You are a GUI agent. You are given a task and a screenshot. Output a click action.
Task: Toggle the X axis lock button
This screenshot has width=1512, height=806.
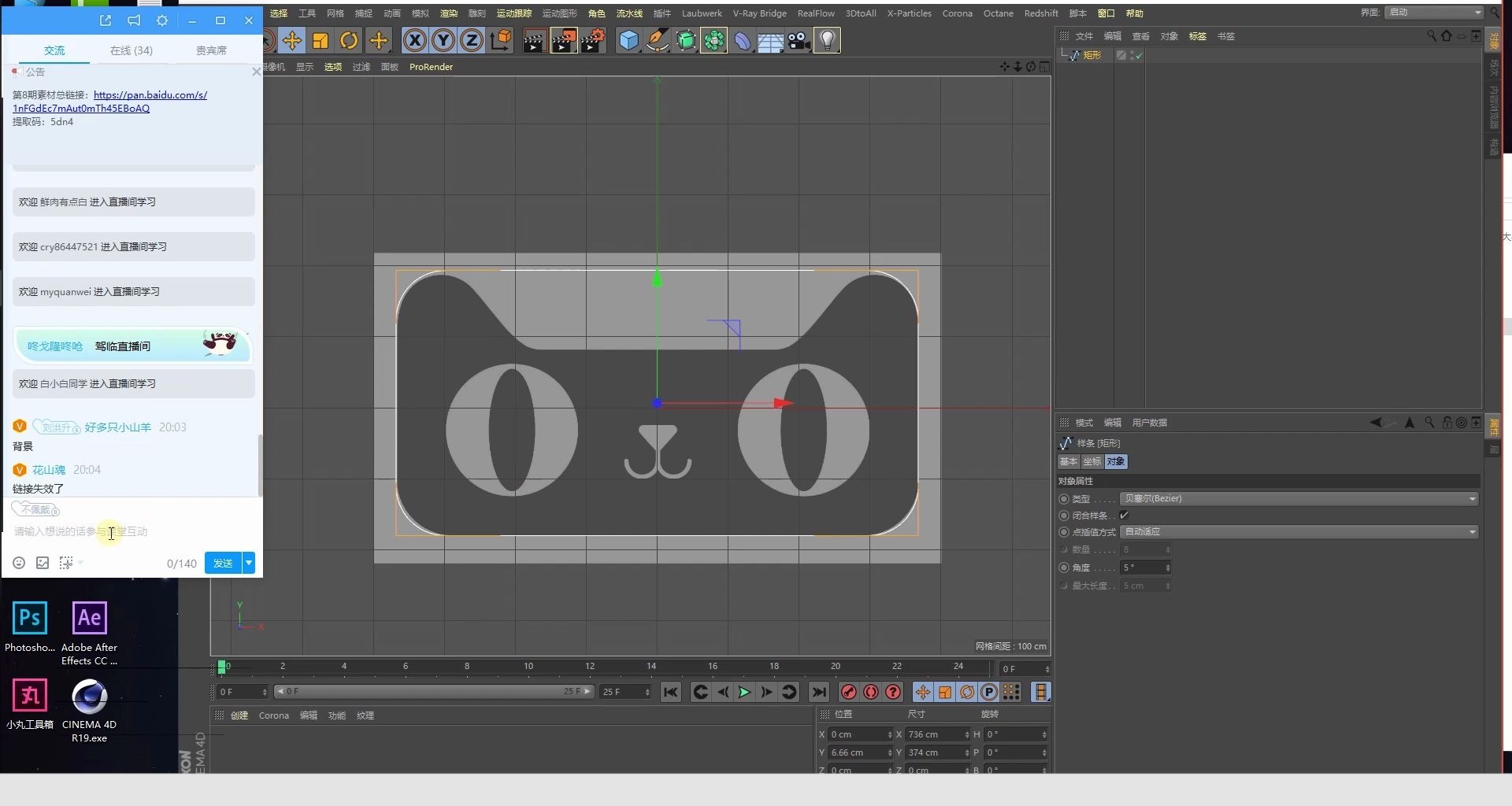point(414,40)
